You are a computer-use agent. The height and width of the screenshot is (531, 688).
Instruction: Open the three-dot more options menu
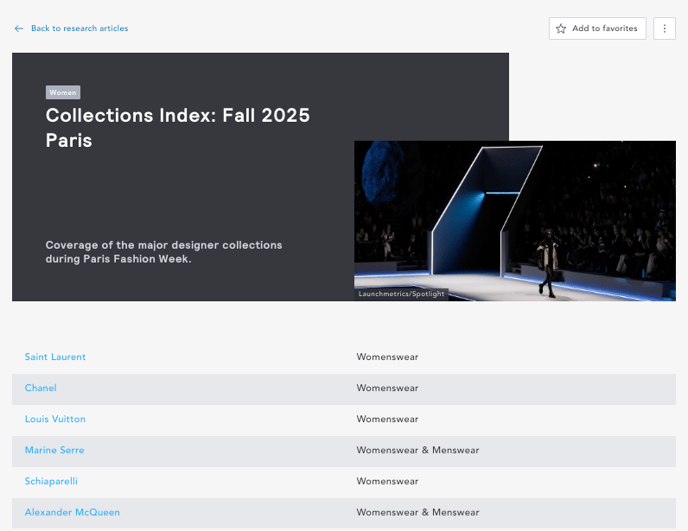click(664, 29)
